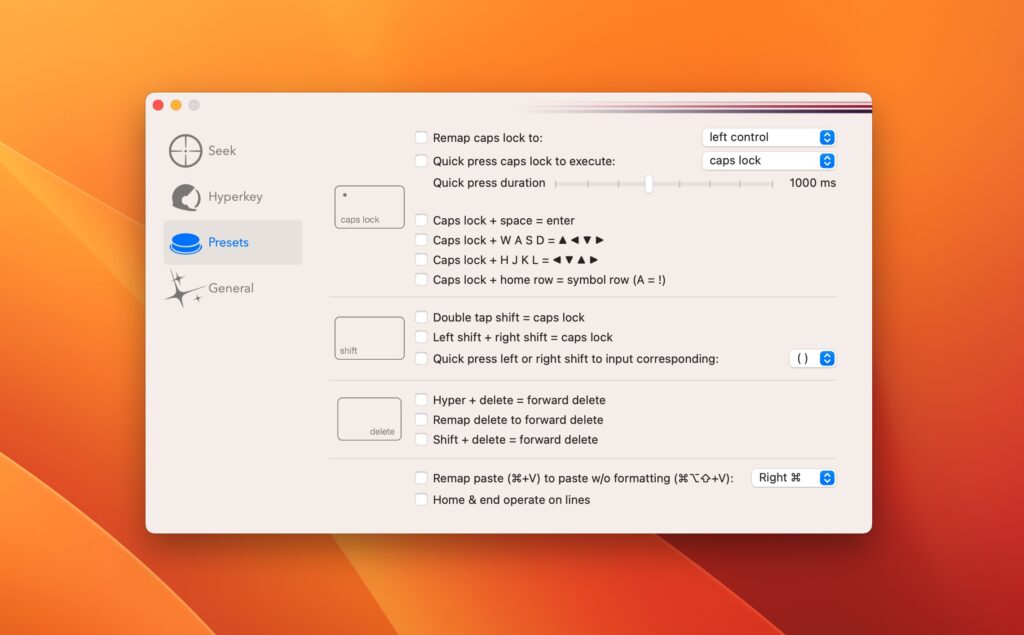Toggle Caps lock + space = enter
The image size is (1024, 635).
pyautogui.click(x=421, y=220)
